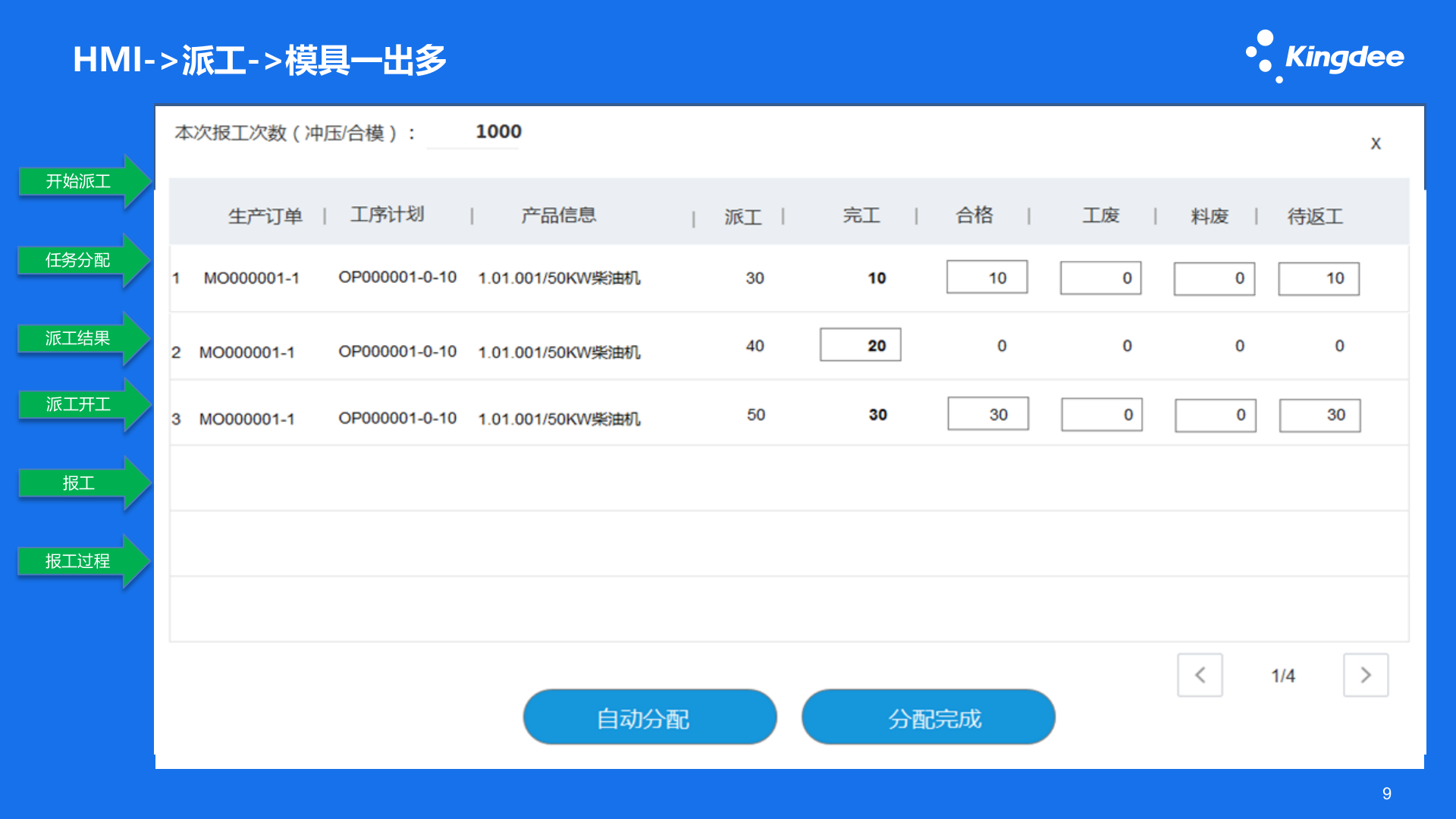Click the next page chevron arrow

(x=1365, y=675)
